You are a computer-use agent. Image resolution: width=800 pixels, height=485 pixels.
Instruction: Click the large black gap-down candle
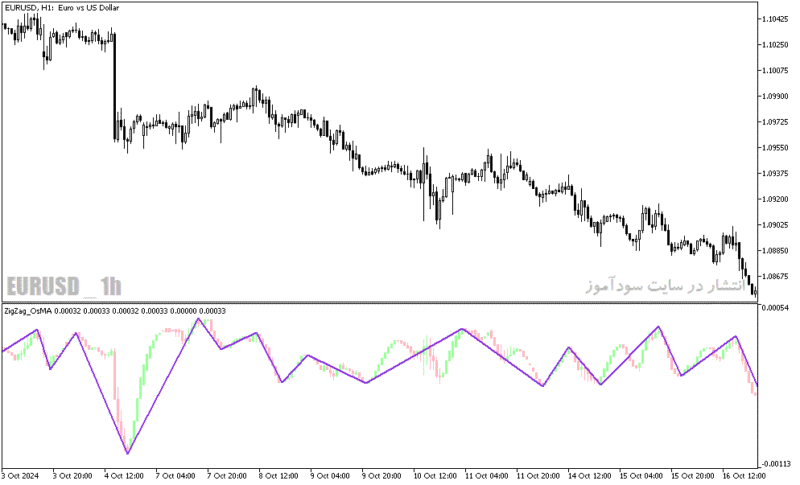coord(114,87)
